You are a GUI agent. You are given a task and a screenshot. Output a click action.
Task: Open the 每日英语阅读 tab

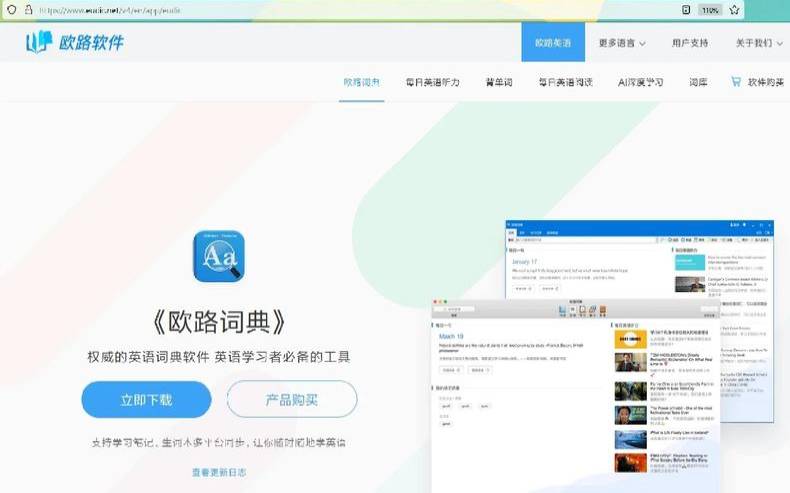pos(565,82)
